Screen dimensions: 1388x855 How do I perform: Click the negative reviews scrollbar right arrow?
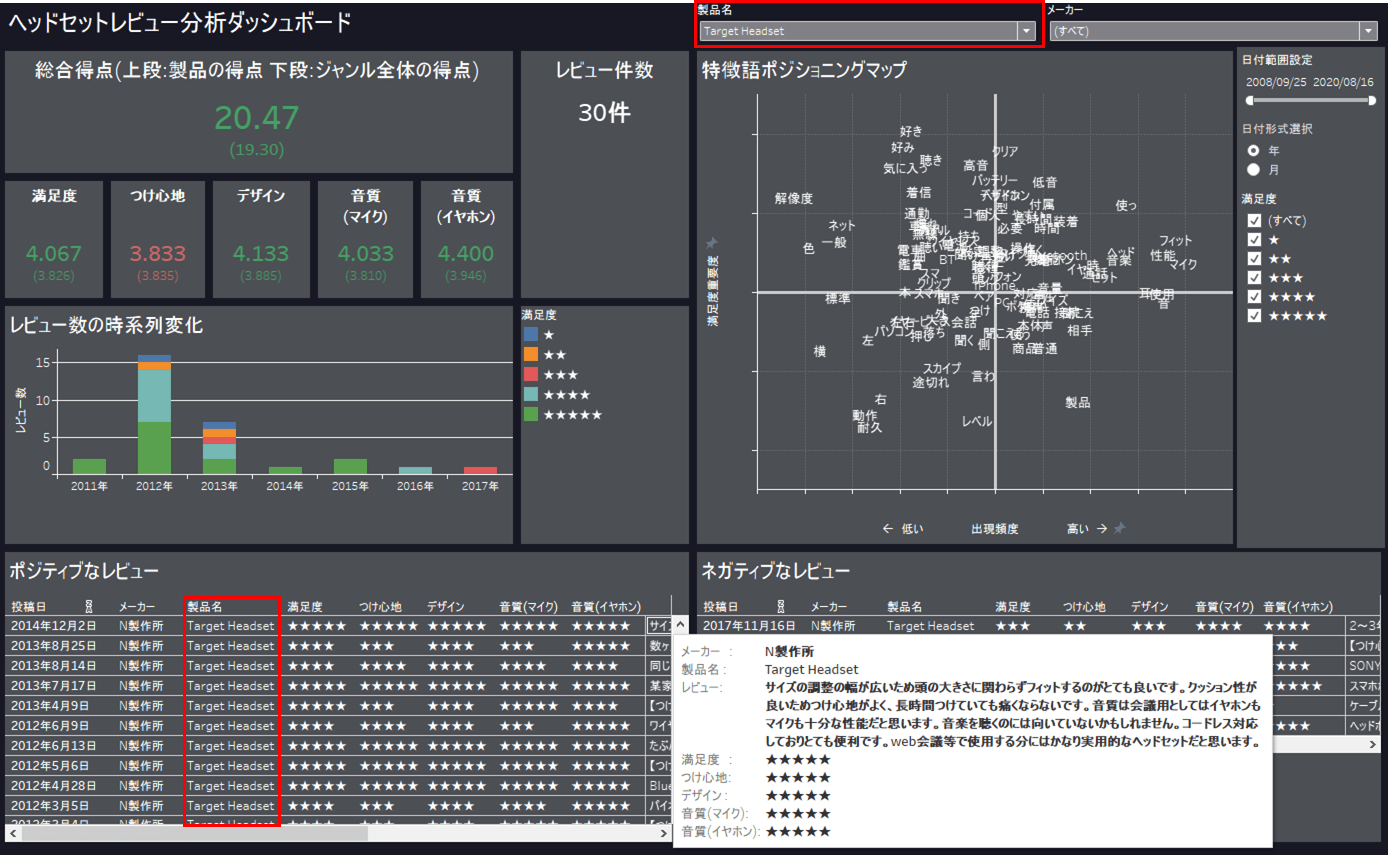tap(1372, 745)
